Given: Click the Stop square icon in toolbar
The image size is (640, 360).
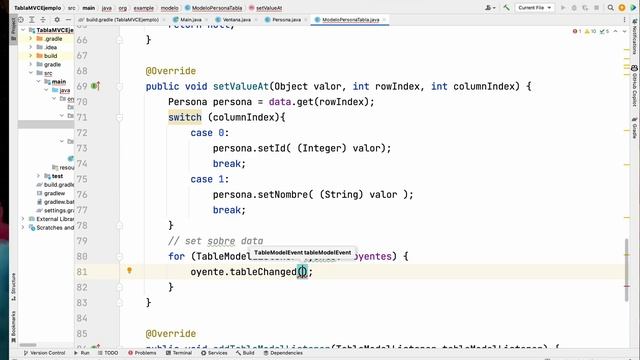Looking at the screenshot, I should (x=596, y=8).
